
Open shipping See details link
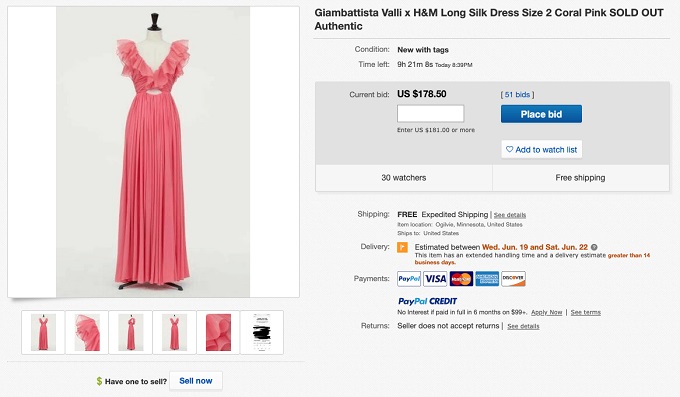point(510,215)
